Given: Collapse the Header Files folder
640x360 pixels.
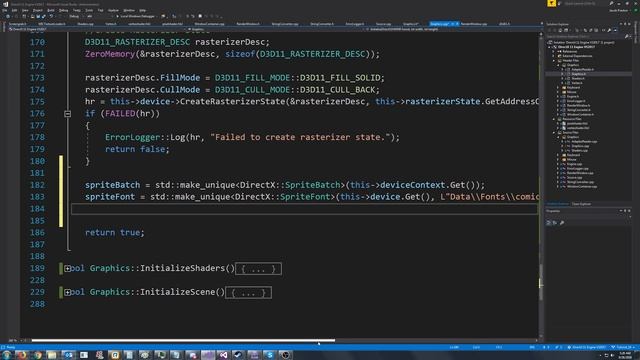Looking at the screenshot, I should point(554,60).
